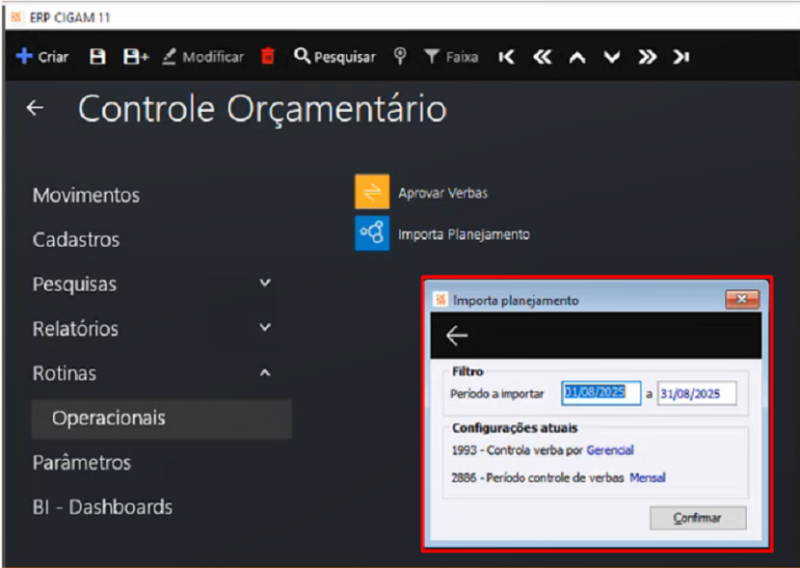Click the save floppy disk icon
This screenshot has width=800, height=568.
97,57
